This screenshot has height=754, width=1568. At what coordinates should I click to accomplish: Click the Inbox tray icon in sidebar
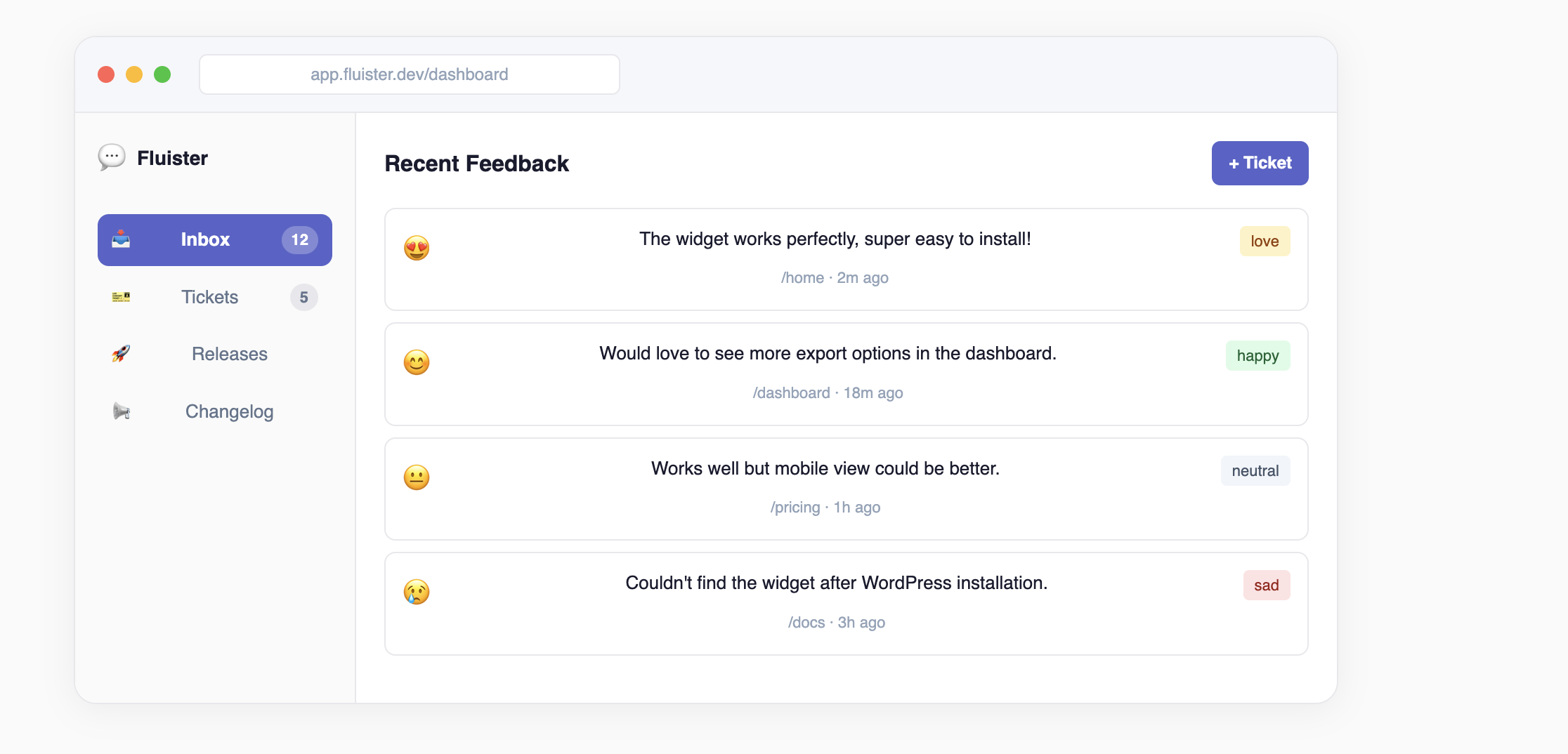(x=121, y=239)
